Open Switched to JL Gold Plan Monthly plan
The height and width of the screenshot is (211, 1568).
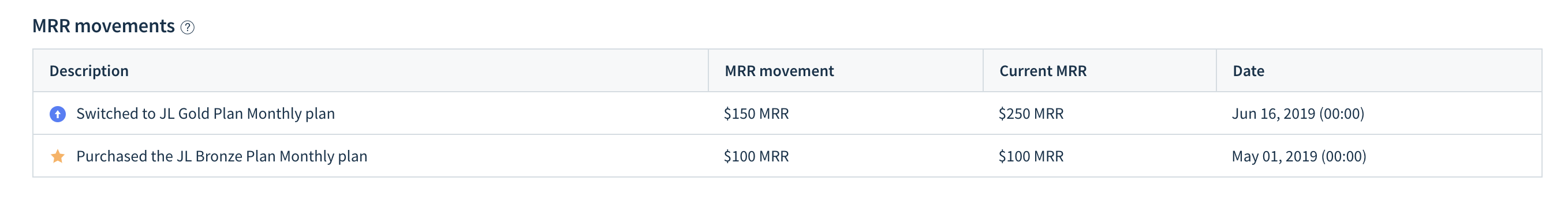206,114
